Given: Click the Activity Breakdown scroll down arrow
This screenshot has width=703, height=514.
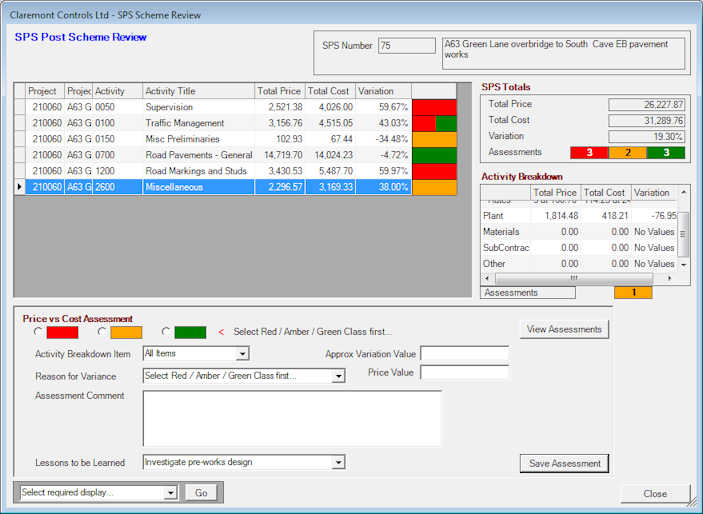Looking at the screenshot, I should click(x=684, y=265).
